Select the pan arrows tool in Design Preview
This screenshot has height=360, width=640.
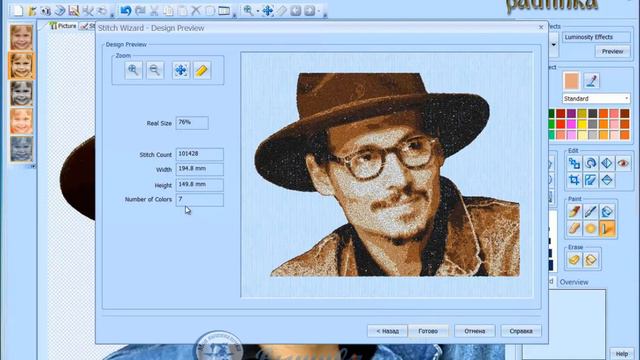tap(181, 70)
